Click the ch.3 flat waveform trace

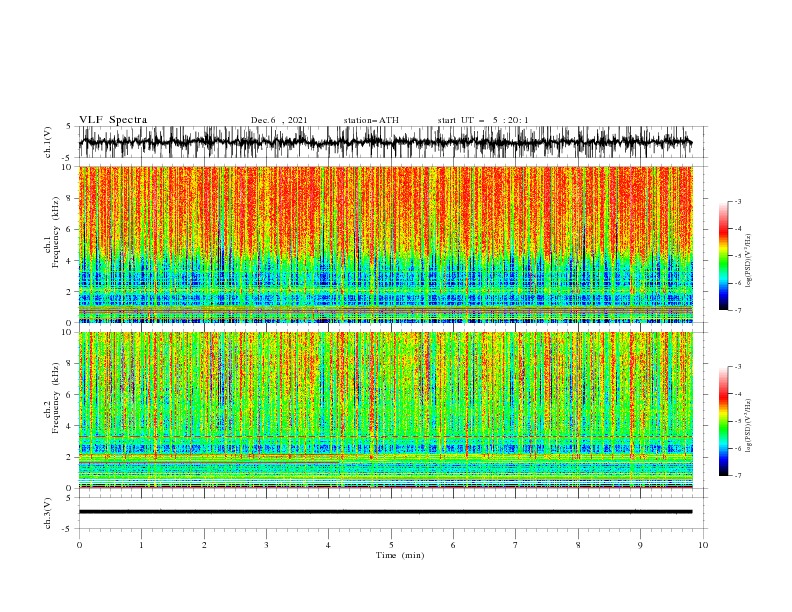tap(385, 512)
